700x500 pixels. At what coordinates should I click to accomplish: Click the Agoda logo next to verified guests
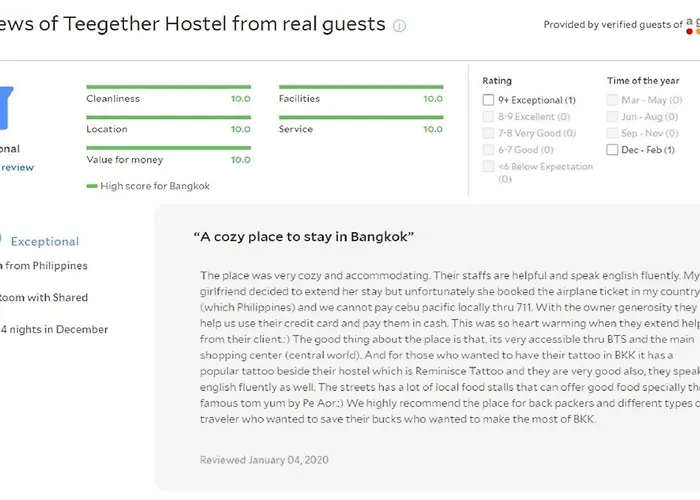[693, 26]
